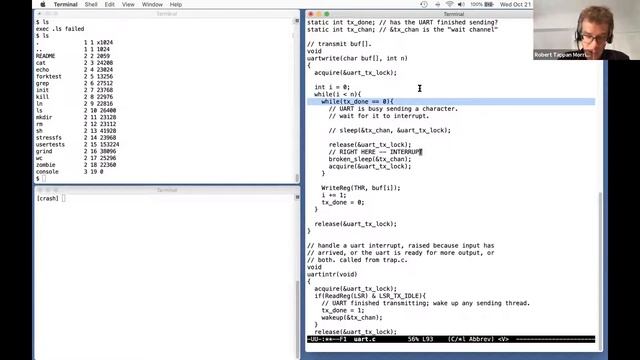Open the Terminal application menu

(65, 4)
